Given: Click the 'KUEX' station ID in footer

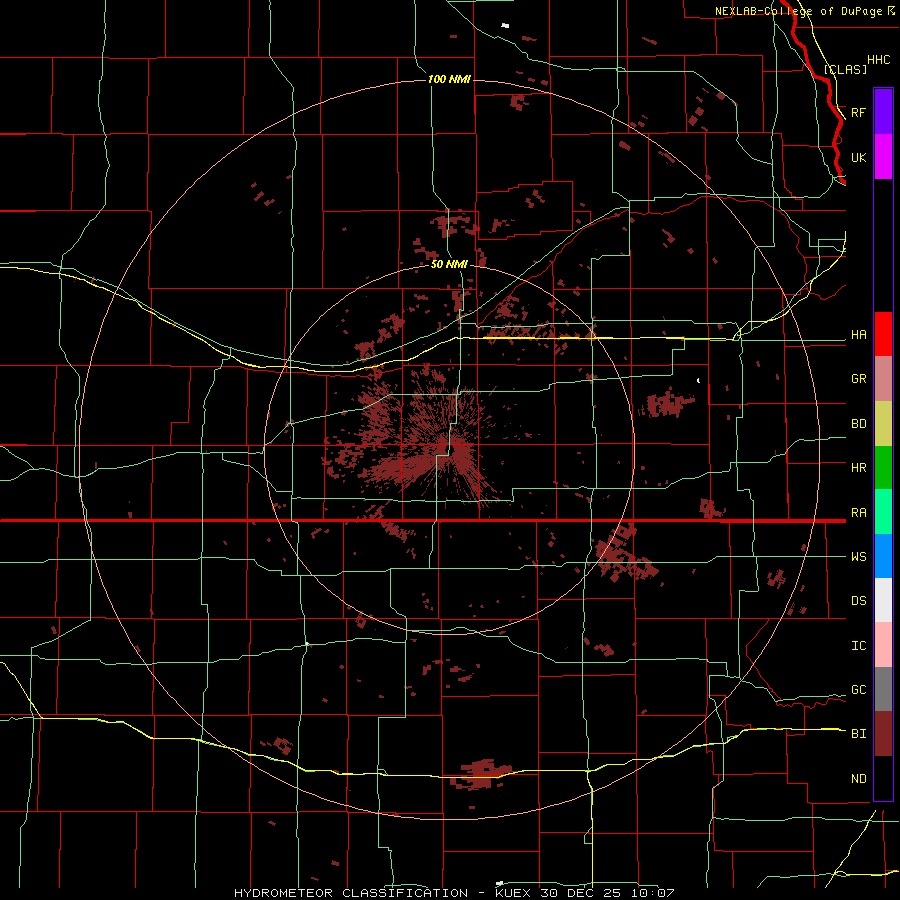Looking at the screenshot, I should pos(514,893).
